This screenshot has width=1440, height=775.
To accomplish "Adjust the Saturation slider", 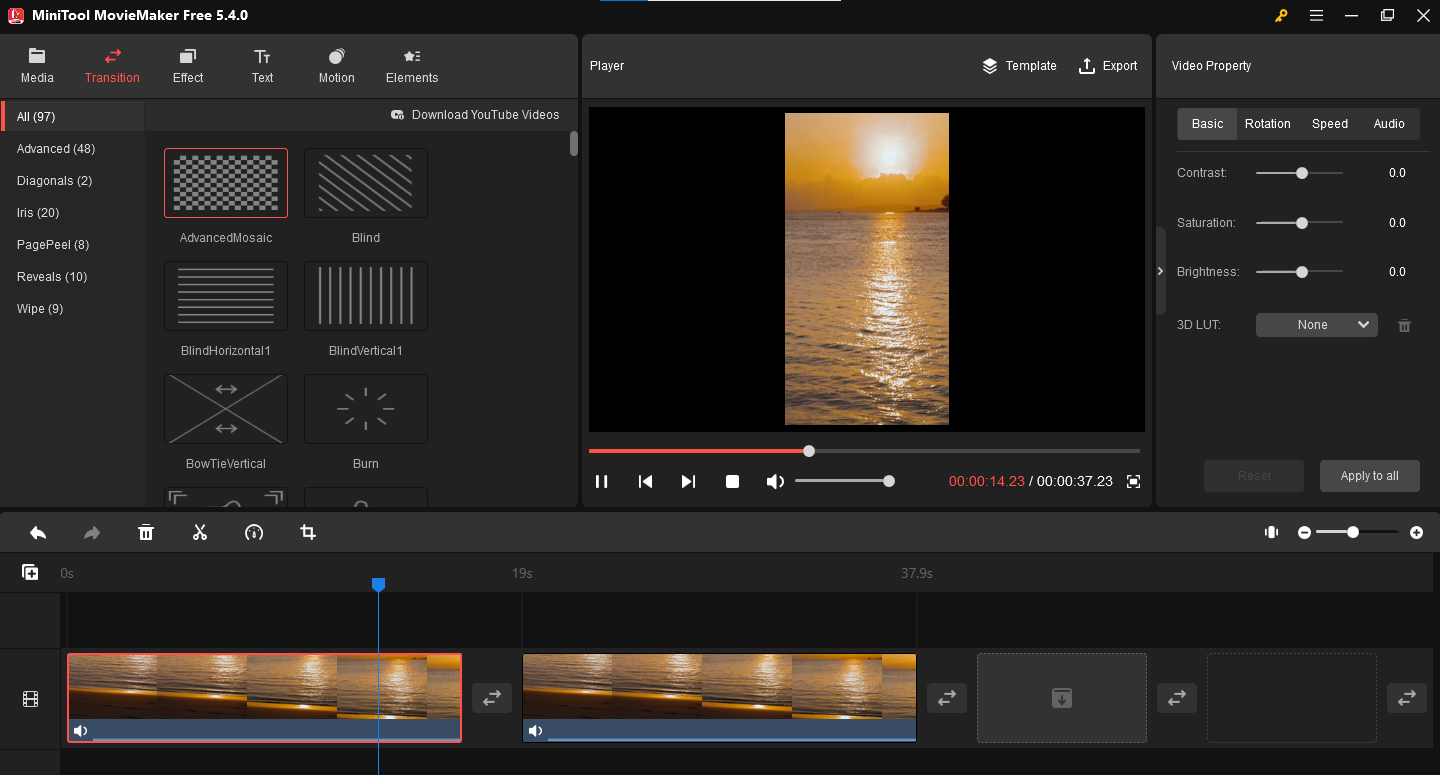I will (1299, 223).
